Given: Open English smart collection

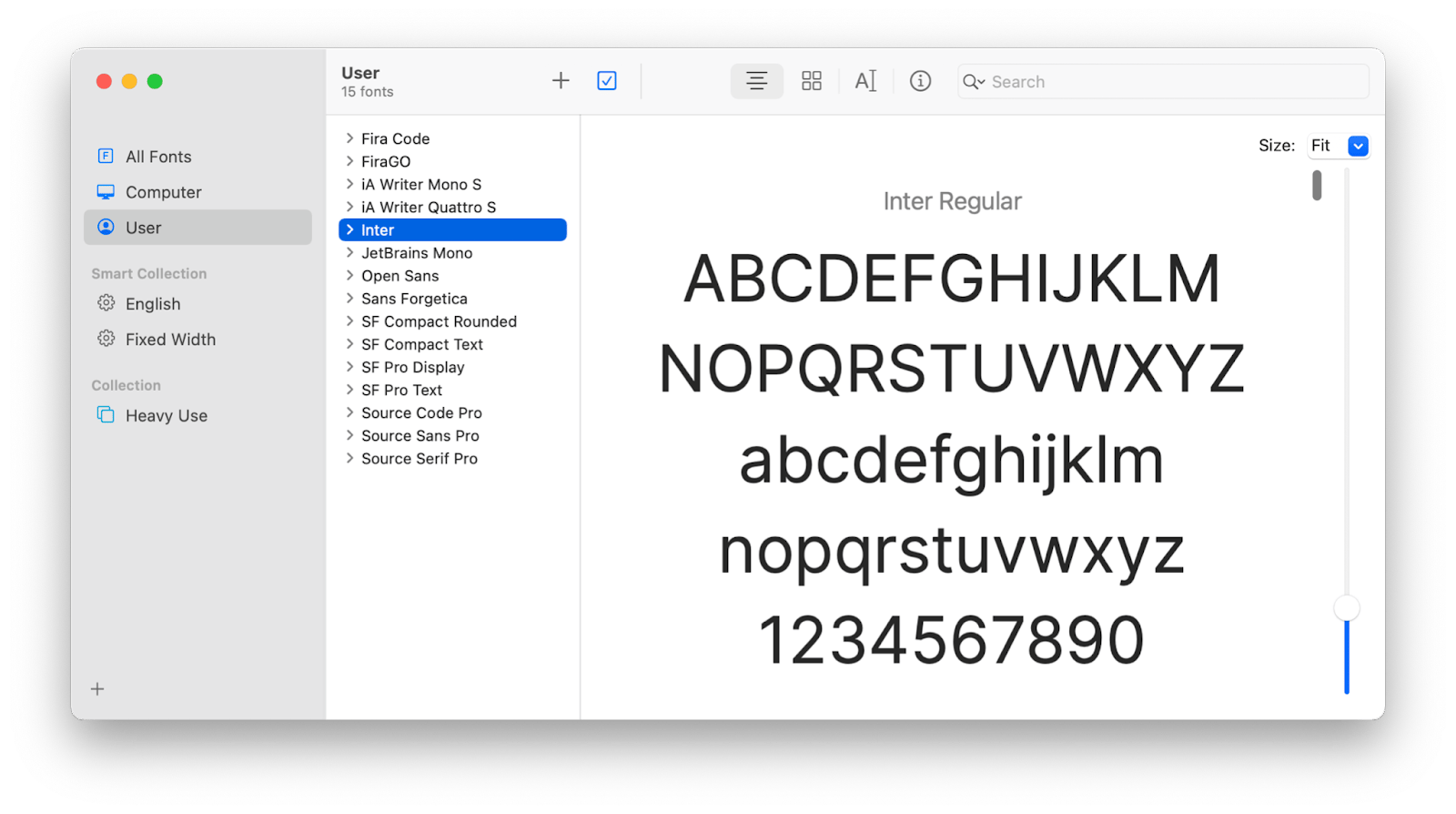Looking at the screenshot, I should (197, 304).
